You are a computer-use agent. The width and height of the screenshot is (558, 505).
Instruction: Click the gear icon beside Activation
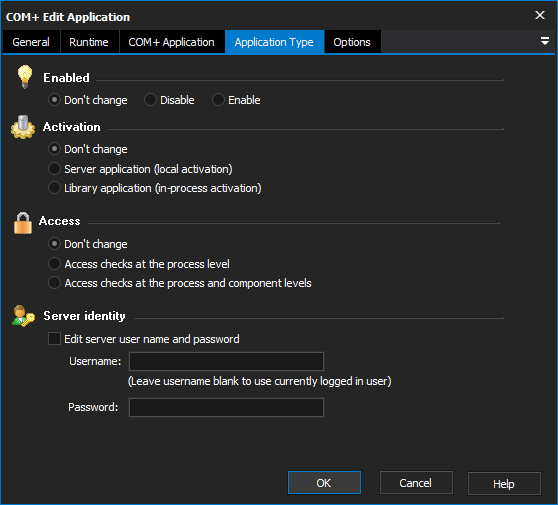click(x=23, y=127)
